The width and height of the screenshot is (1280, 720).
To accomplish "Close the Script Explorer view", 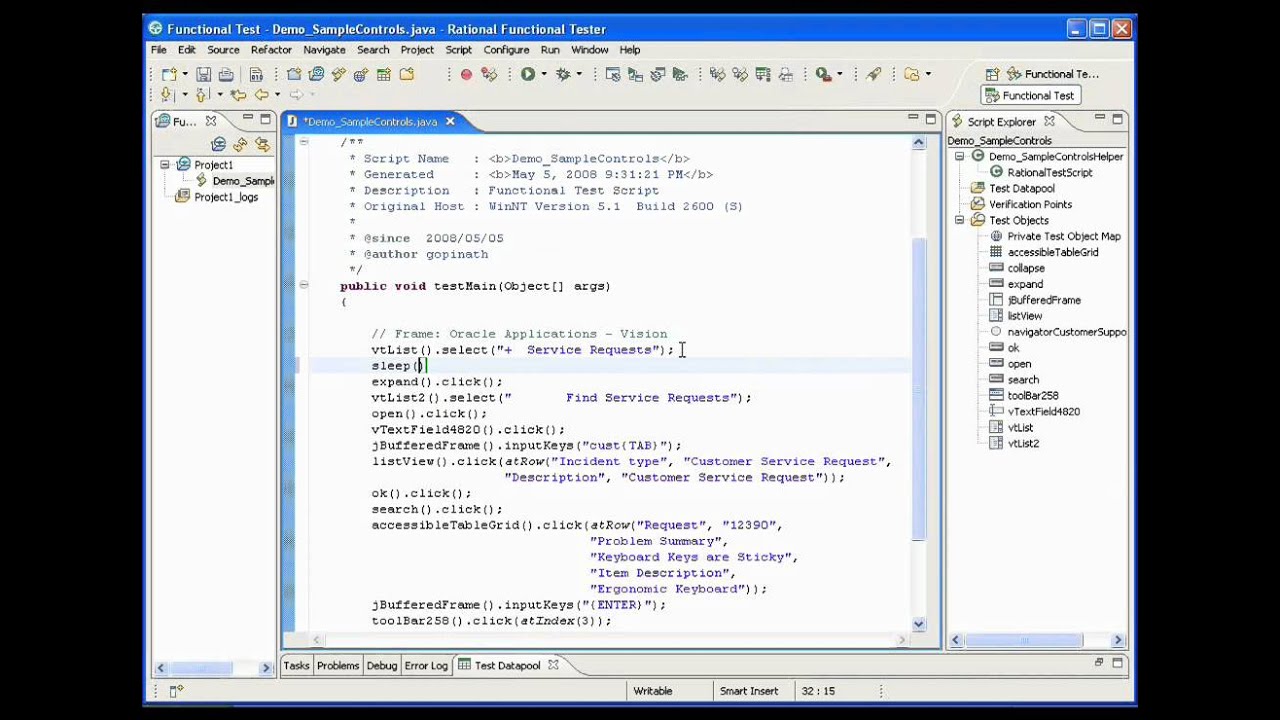I will 1049,121.
